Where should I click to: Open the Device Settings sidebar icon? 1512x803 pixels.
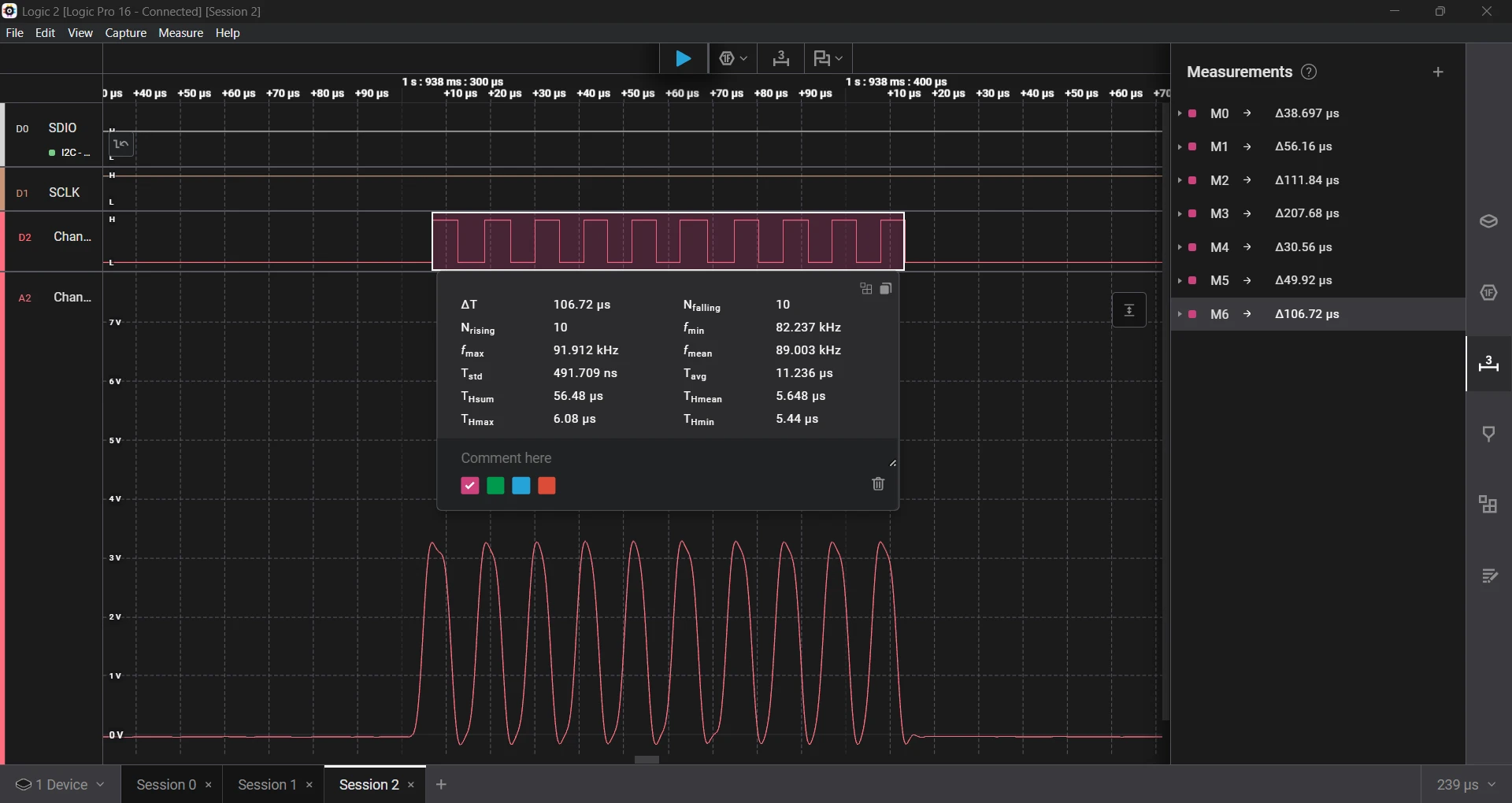[x=1488, y=222]
